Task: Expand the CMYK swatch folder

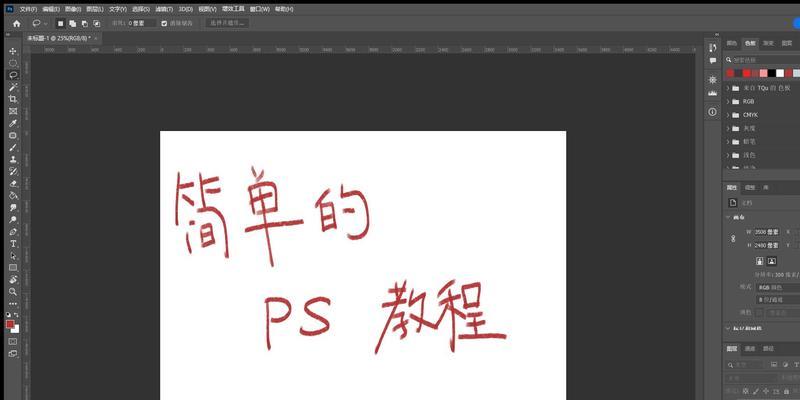Action: pyautogui.click(x=728, y=115)
